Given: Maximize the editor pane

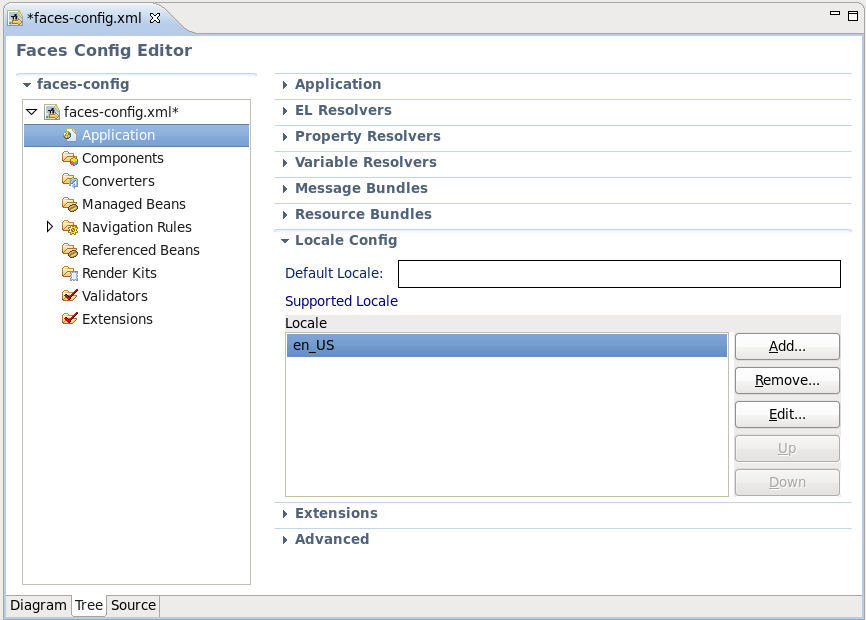Looking at the screenshot, I should click(853, 16).
